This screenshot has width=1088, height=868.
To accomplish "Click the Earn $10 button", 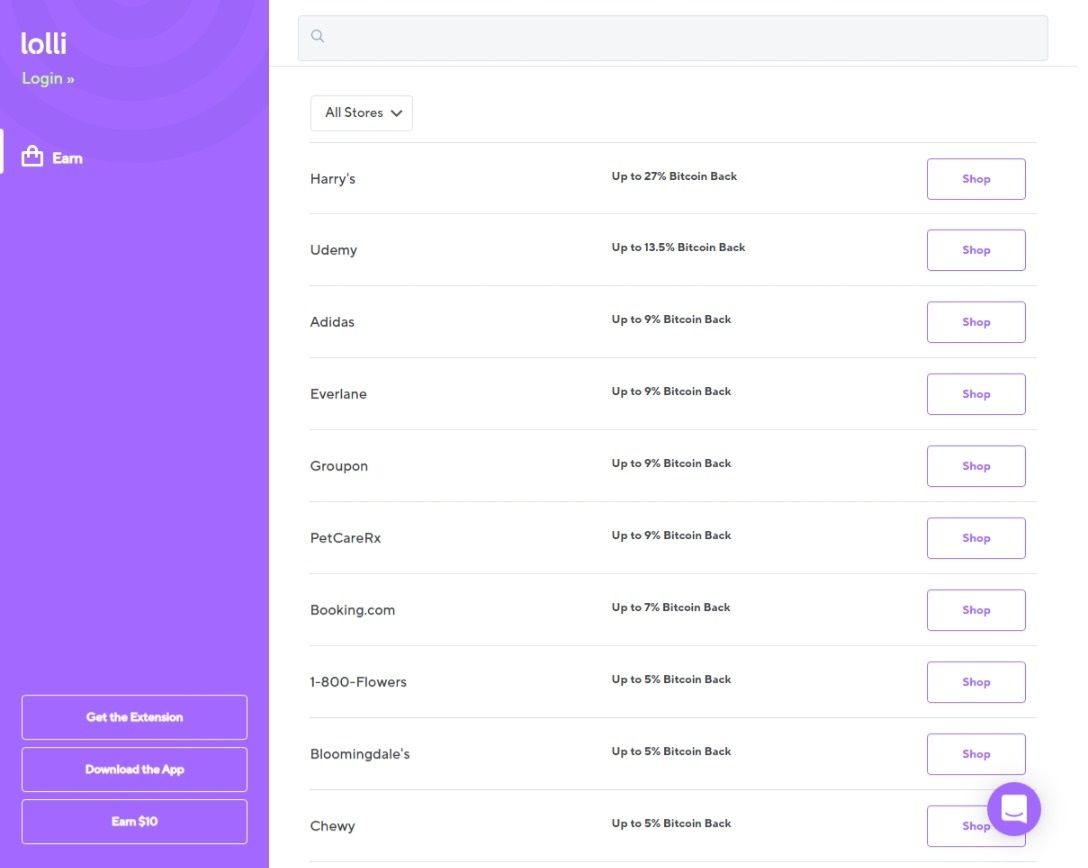I will pyautogui.click(x=135, y=821).
